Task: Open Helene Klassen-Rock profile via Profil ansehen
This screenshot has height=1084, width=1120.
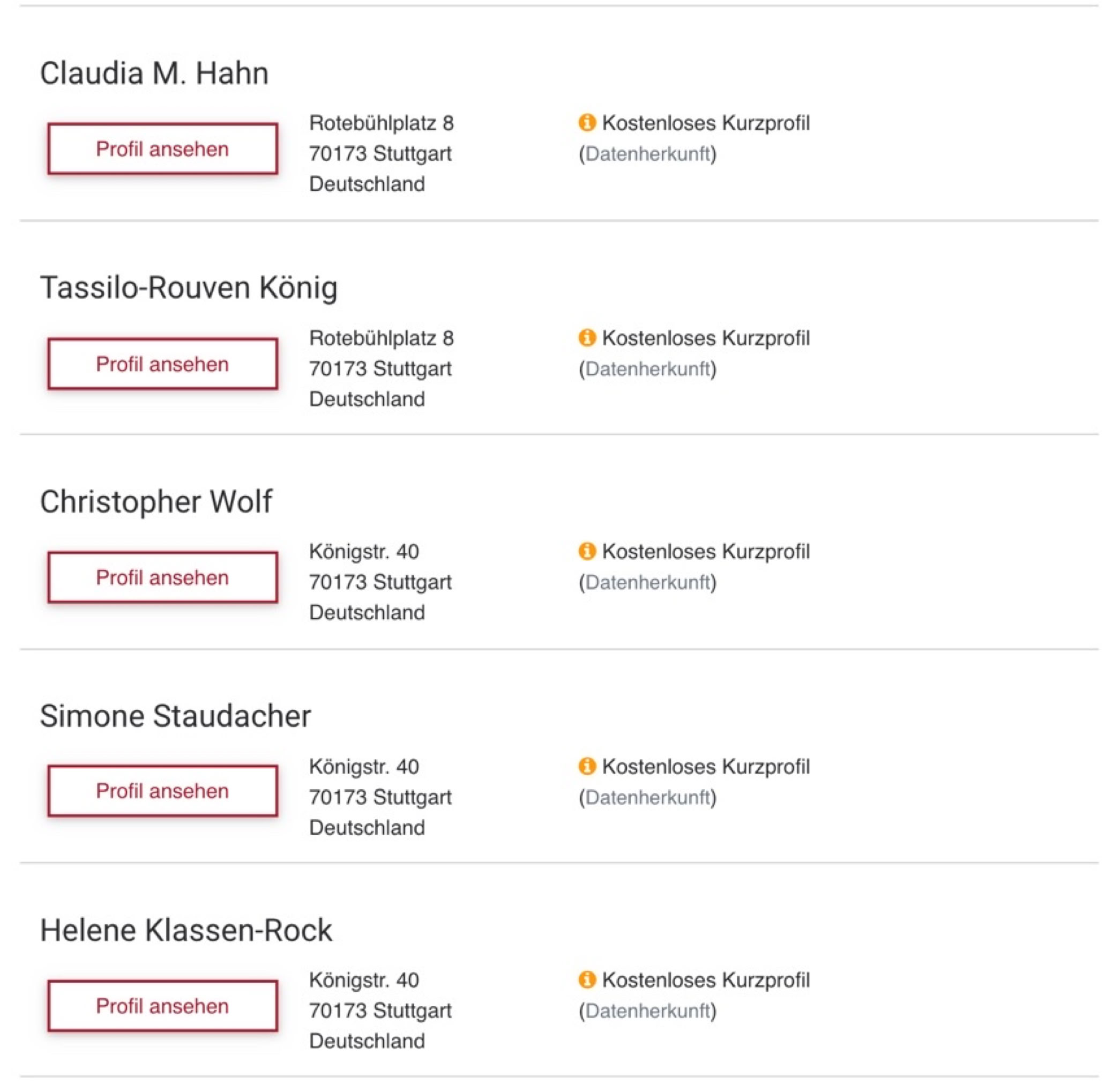Action: (x=163, y=1006)
